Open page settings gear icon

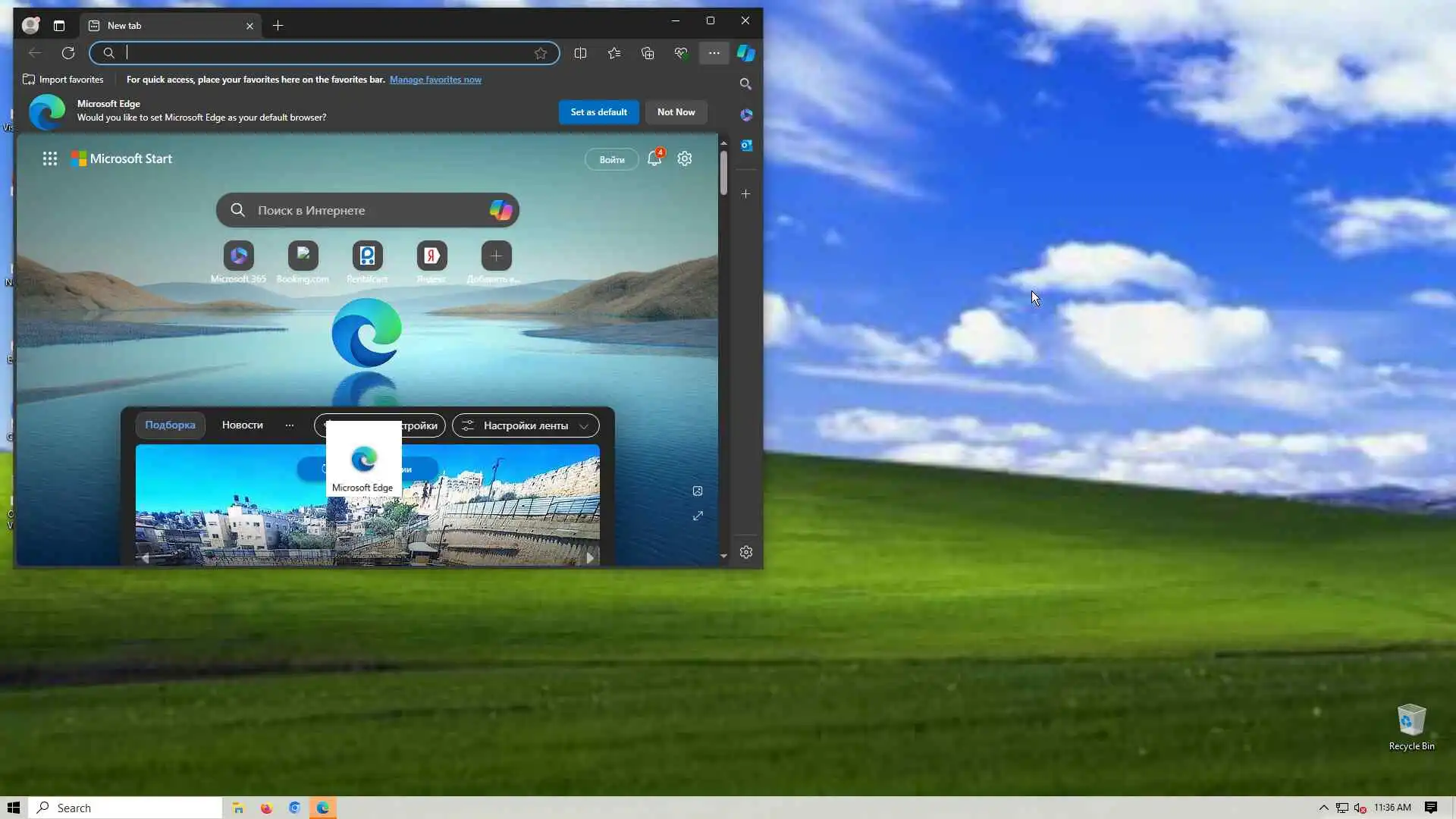(685, 158)
